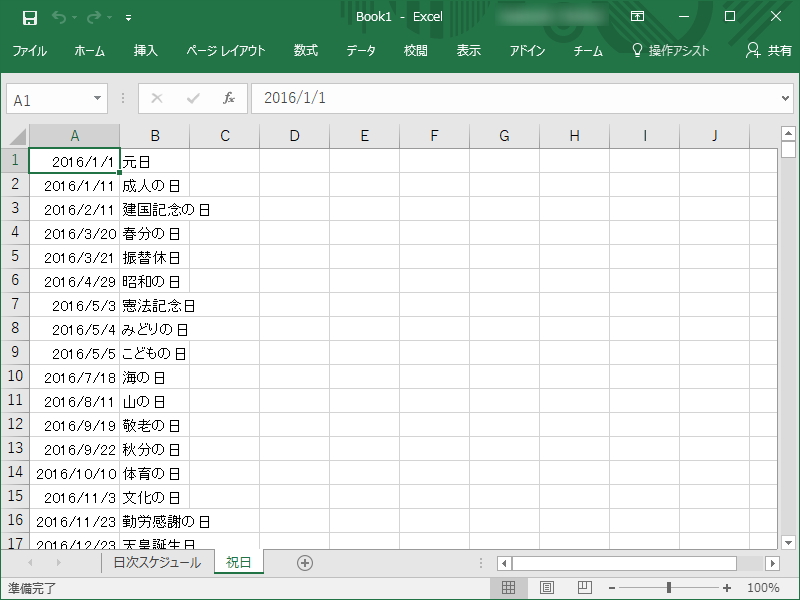Click the vertical scrollbar up arrow
This screenshot has width=800, height=600.
pyautogui.click(x=788, y=134)
